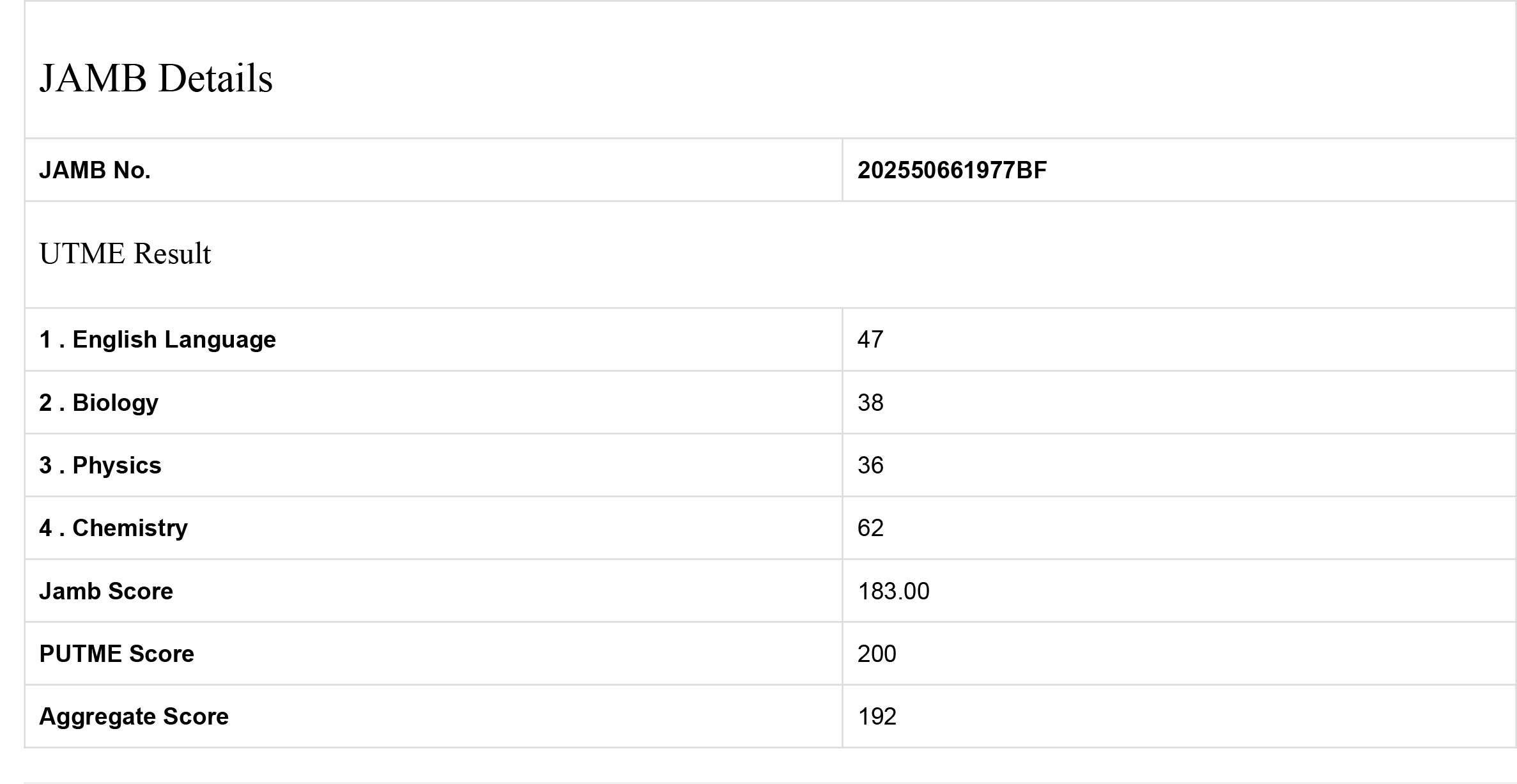Click the Physics subject label
The width and height of the screenshot is (1517, 784).
pos(116,466)
